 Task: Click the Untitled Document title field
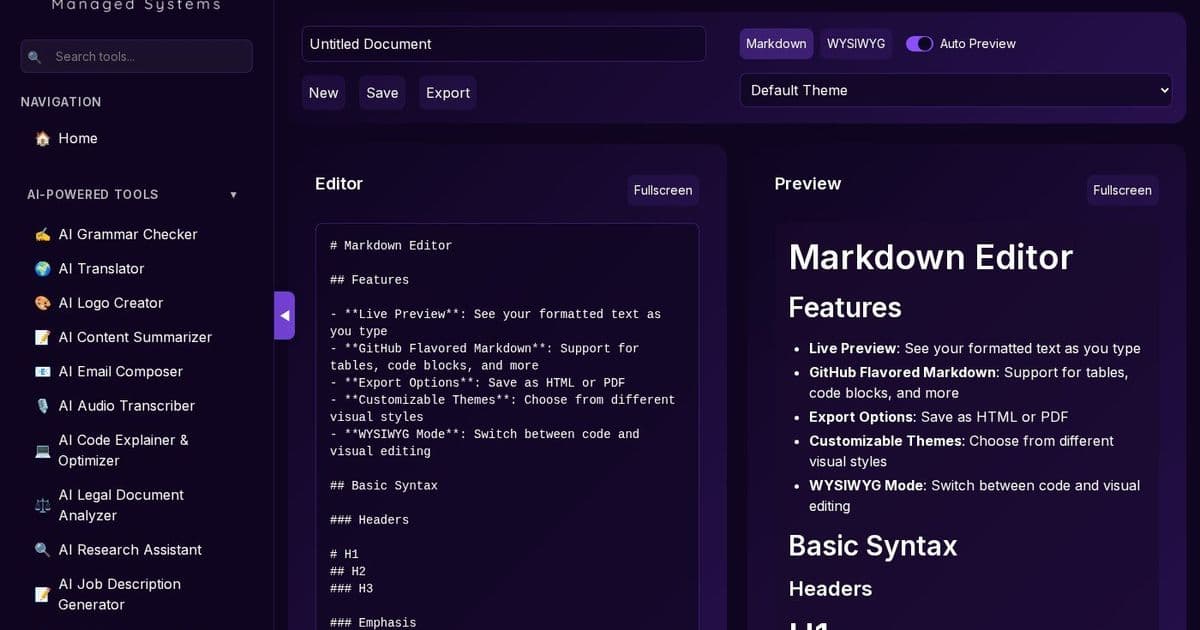[x=503, y=44]
